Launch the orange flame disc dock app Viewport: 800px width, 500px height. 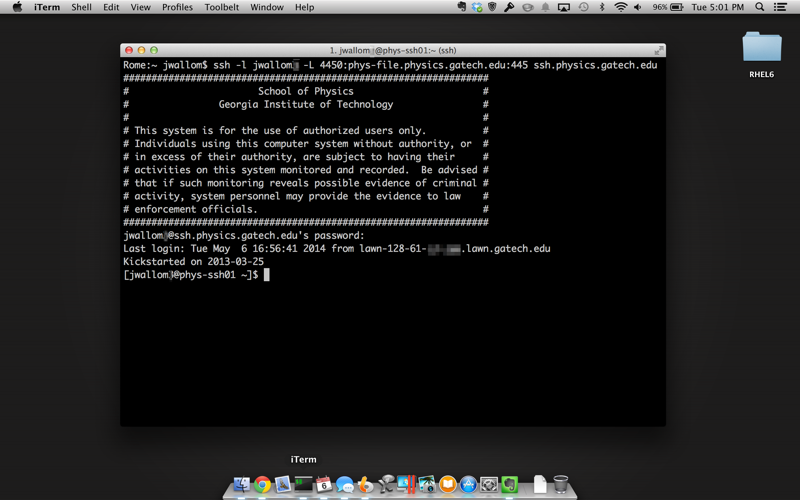pos(365,484)
